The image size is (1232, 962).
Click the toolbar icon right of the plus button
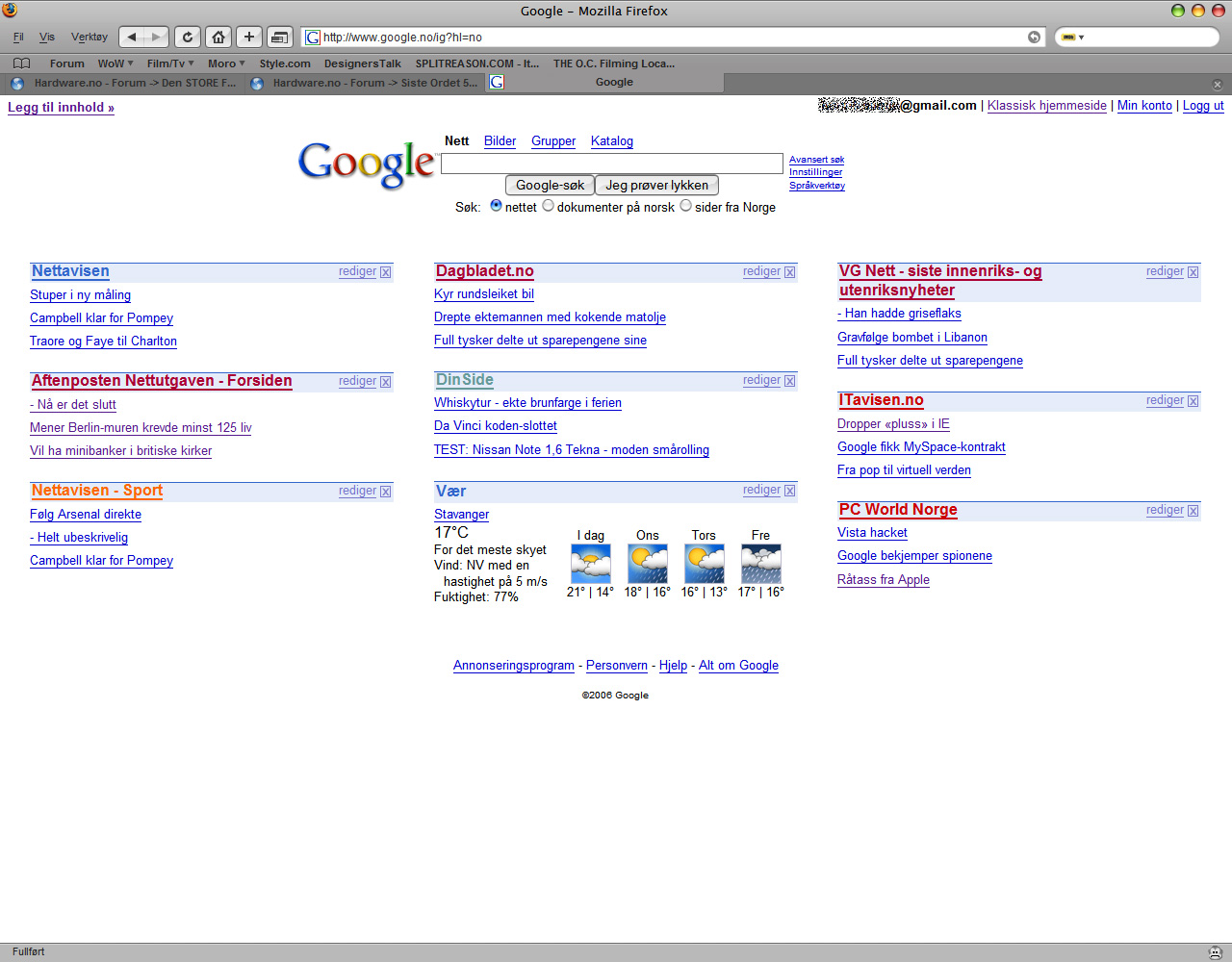click(279, 37)
